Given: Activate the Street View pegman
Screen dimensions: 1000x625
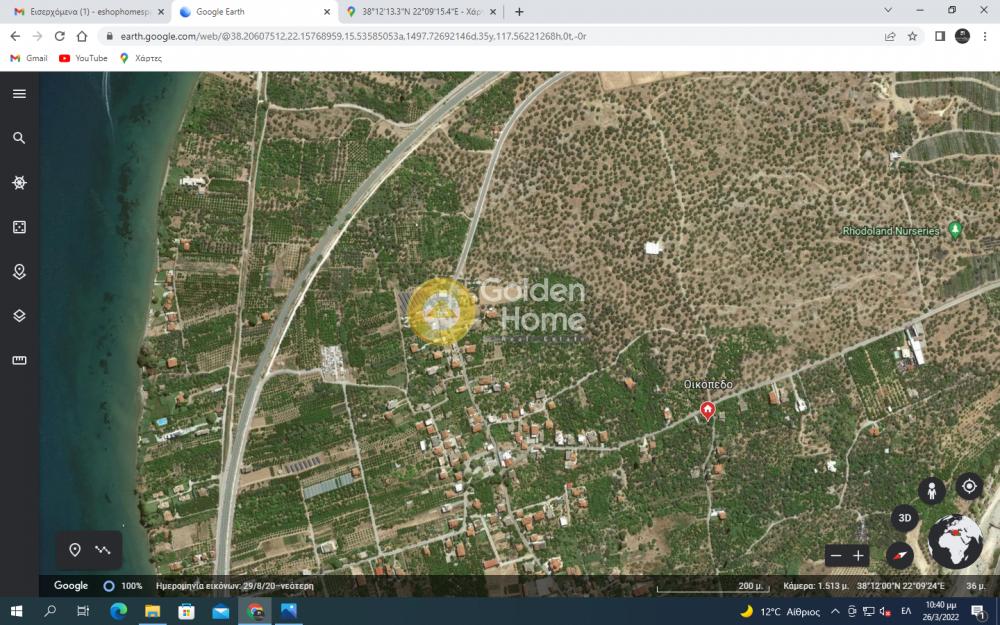Looking at the screenshot, I should [932, 491].
